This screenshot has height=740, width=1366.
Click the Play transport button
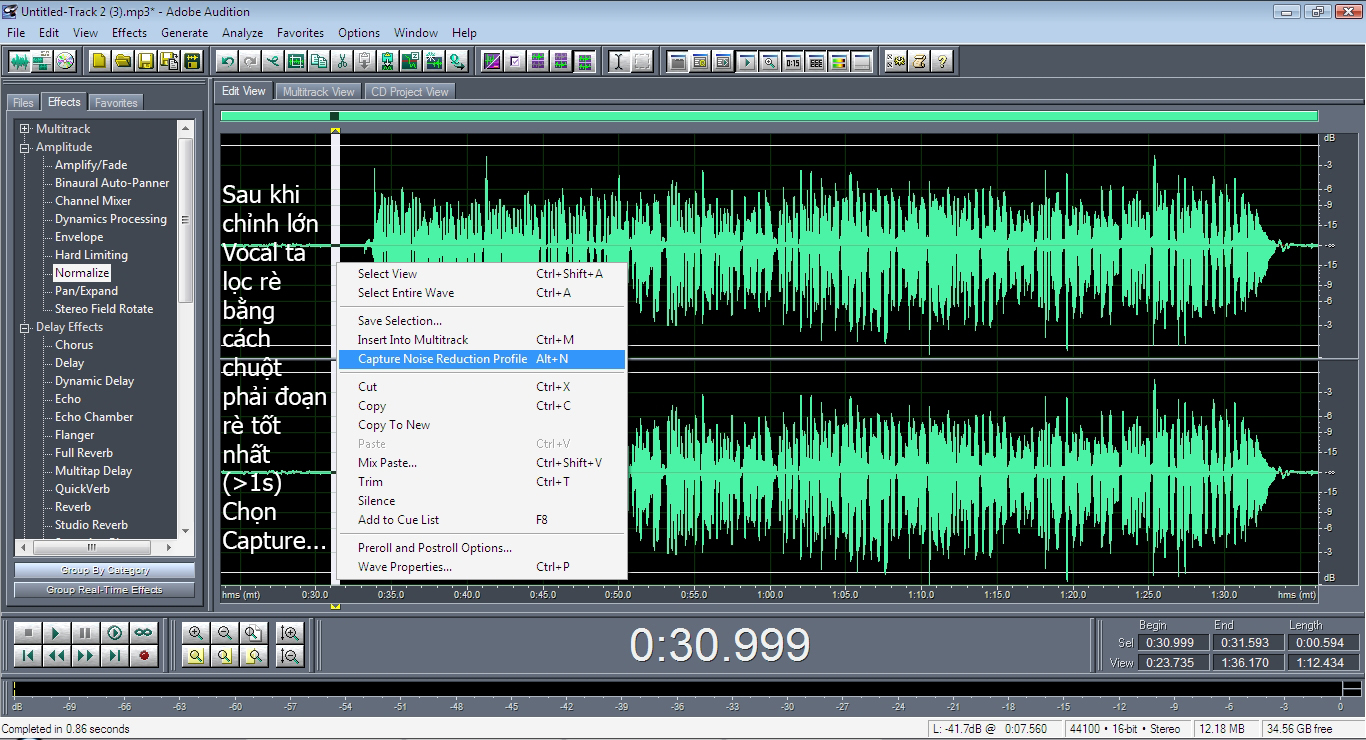tap(57, 633)
